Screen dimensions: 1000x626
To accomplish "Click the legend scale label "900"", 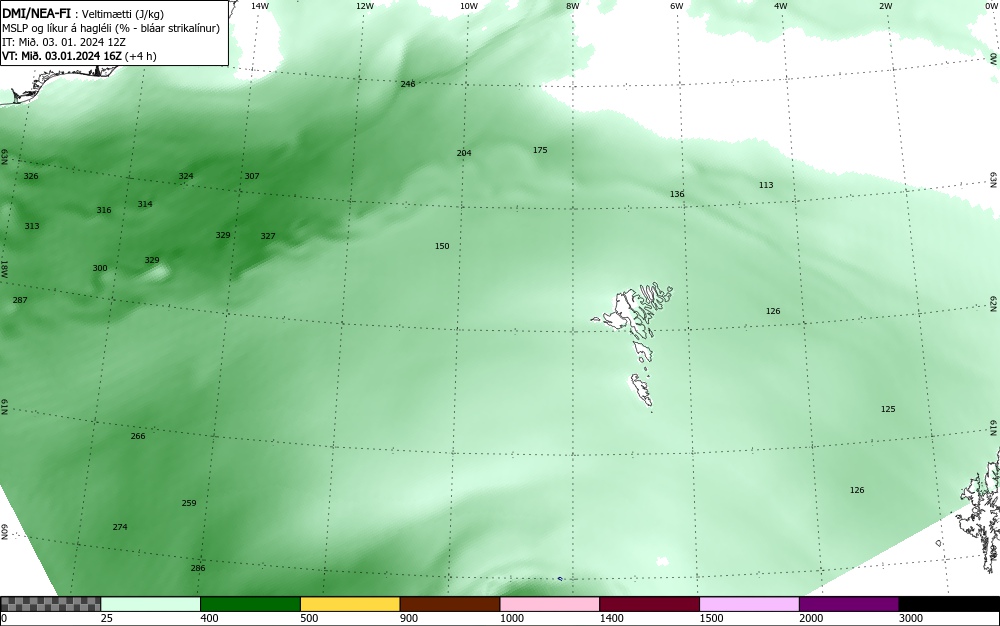I will click(x=409, y=618).
